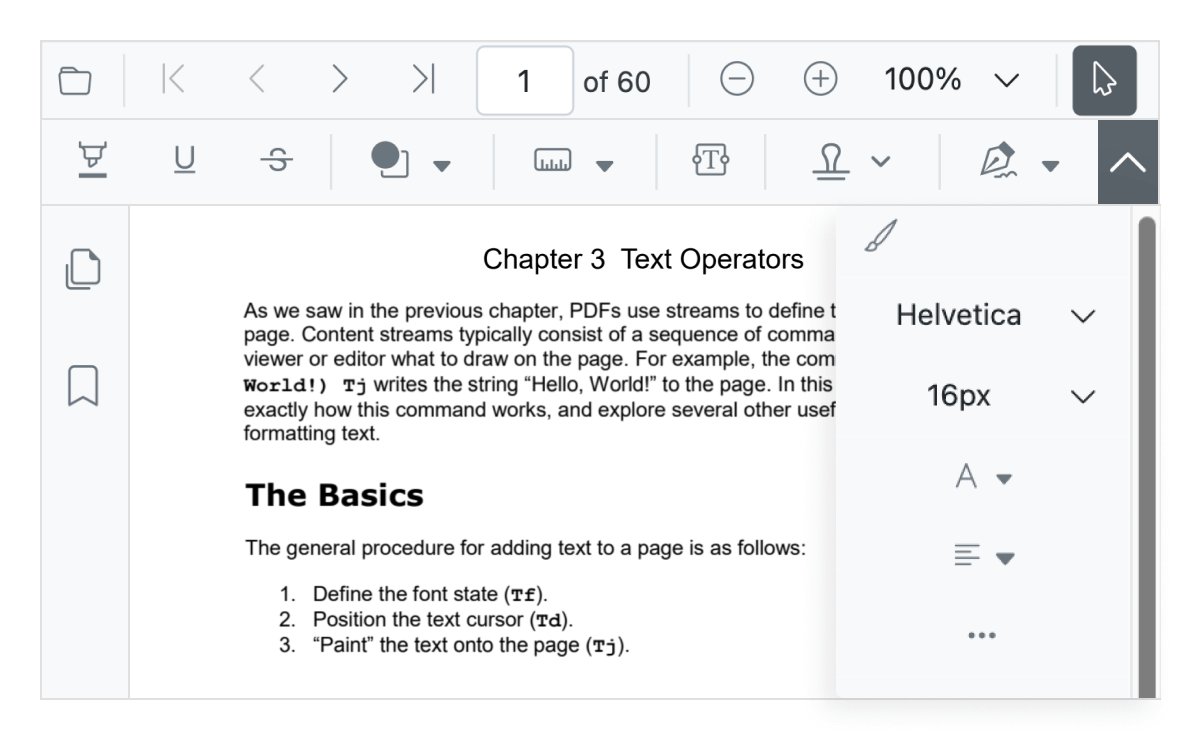Image resolution: width=1200 pixels, height=740 pixels.
Task: Zoom in on the document
Action: (x=820, y=78)
